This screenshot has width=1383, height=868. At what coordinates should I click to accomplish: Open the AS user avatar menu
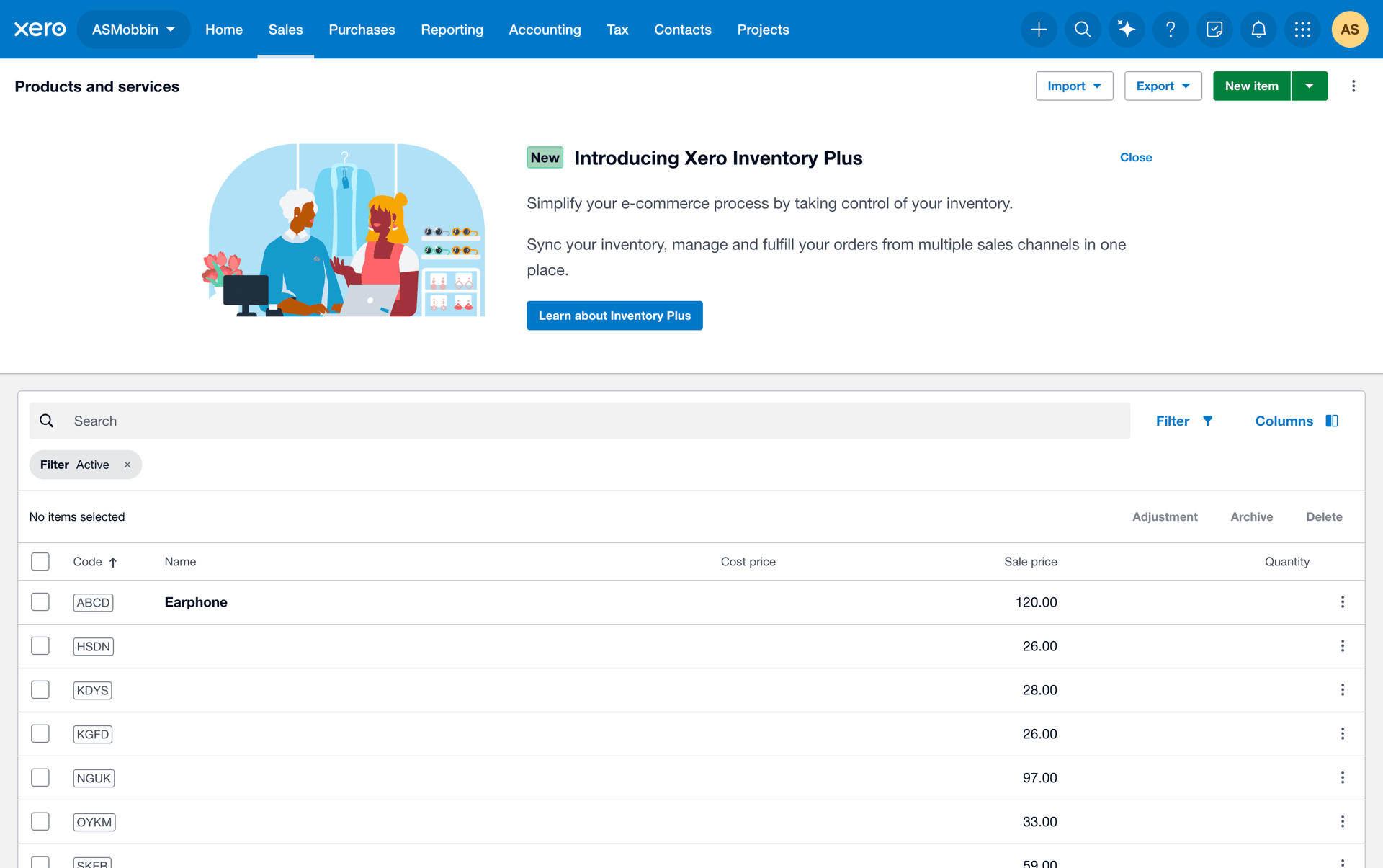click(1349, 30)
